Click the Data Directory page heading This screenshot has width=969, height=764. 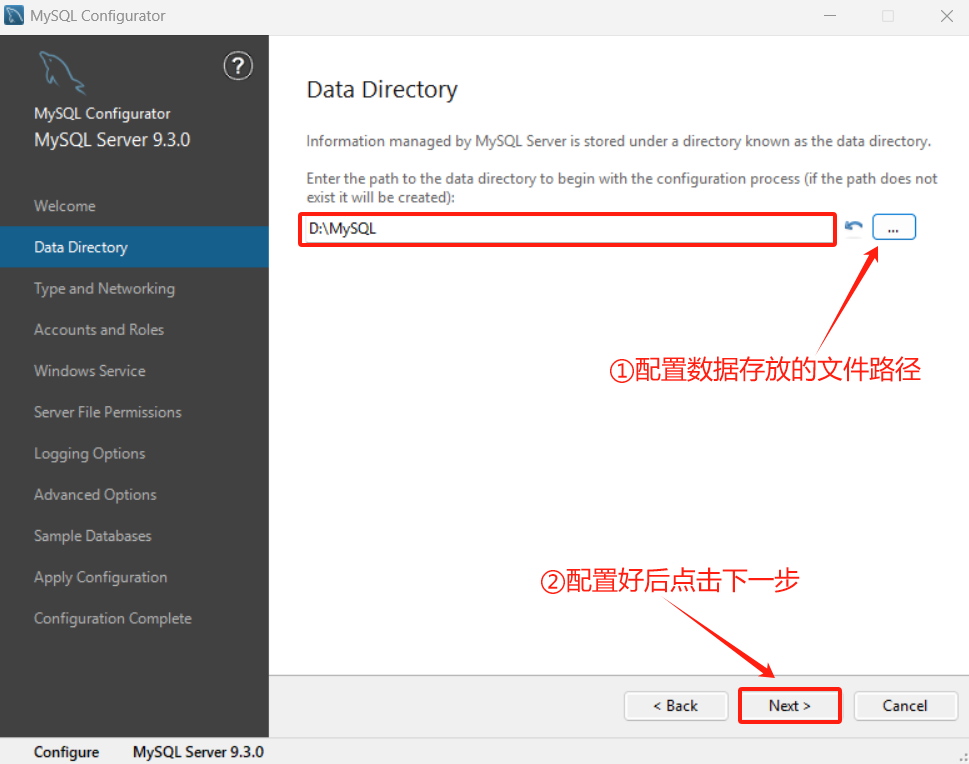[382, 90]
